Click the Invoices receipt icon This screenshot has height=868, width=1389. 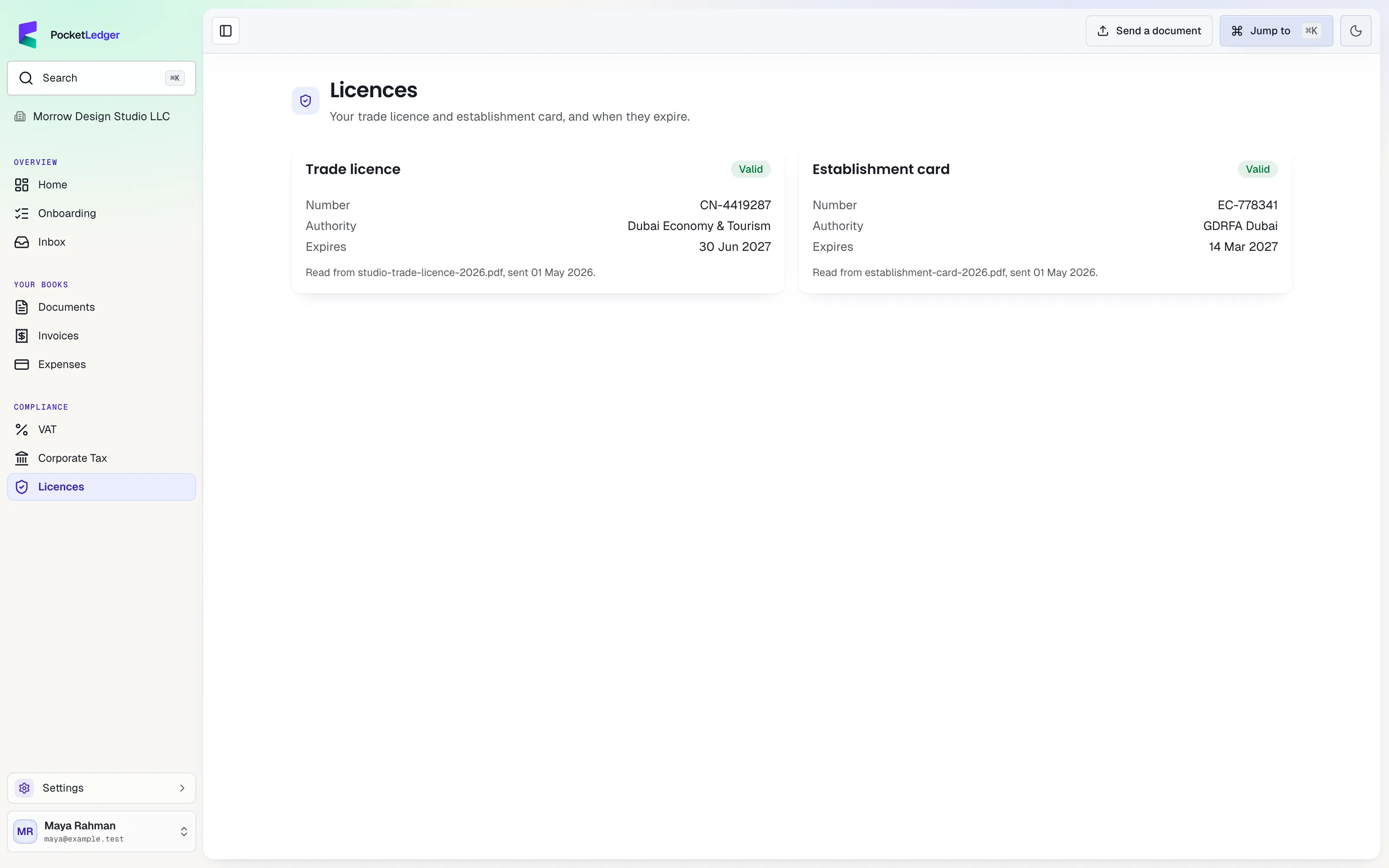(x=22, y=336)
